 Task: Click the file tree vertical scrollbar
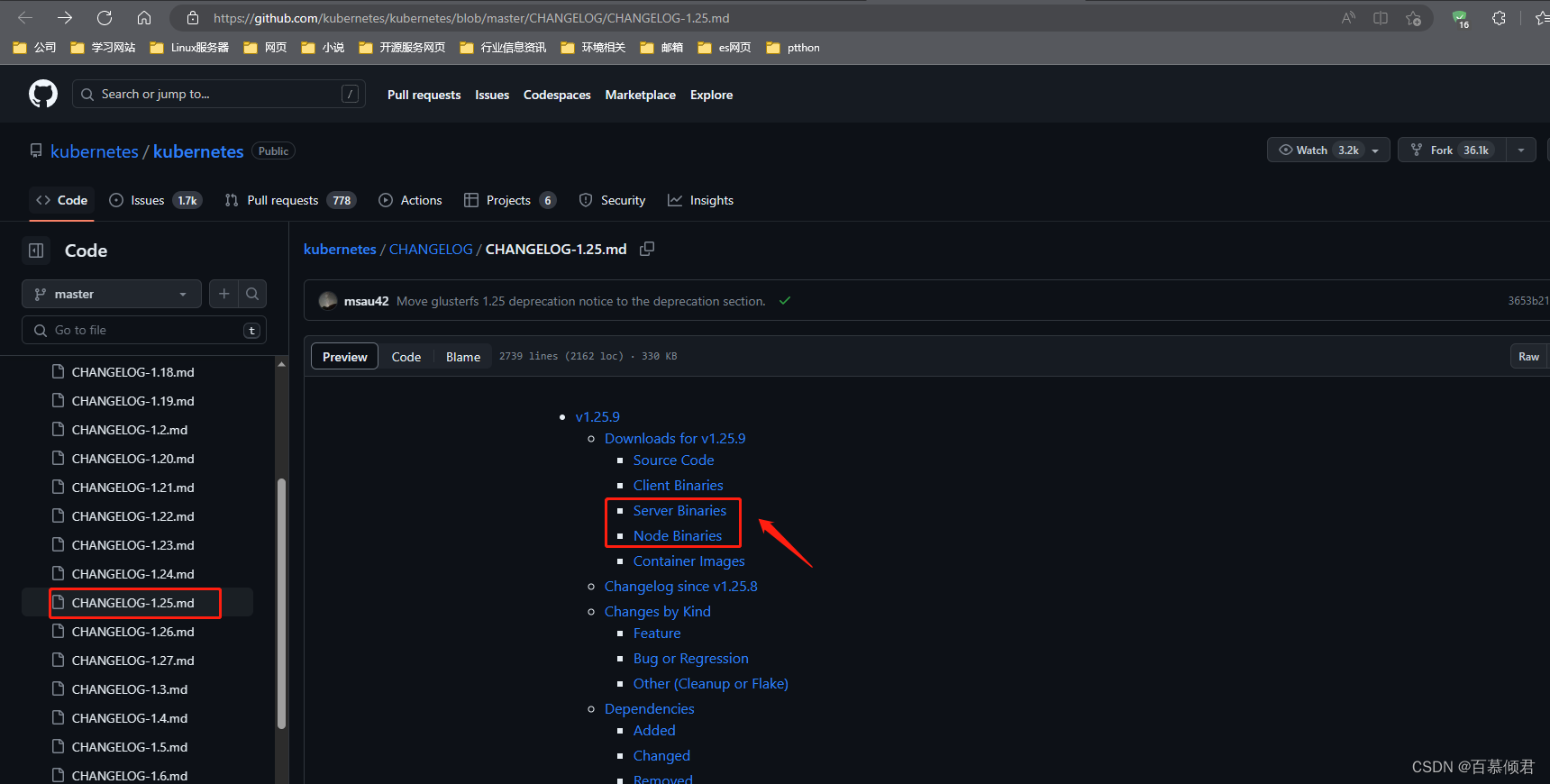281,602
